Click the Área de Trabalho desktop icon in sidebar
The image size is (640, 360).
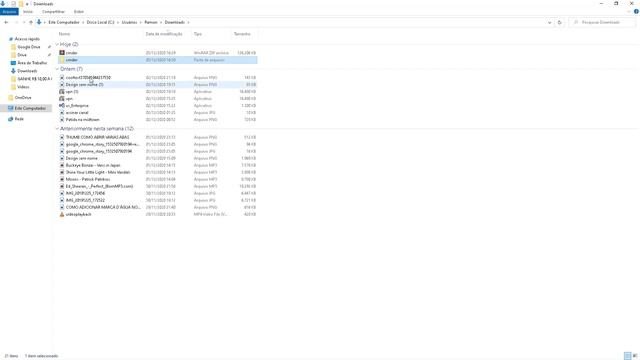coord(13,63)
